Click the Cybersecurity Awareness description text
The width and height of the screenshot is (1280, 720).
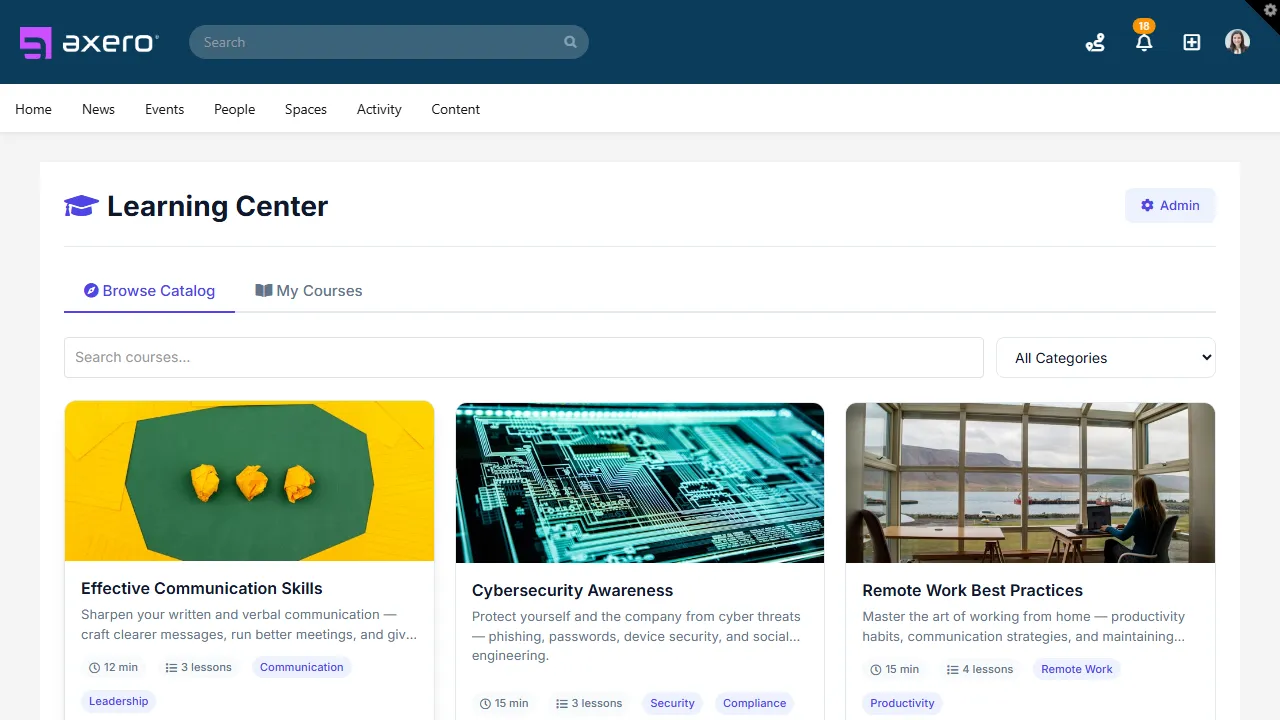point(636,636)
